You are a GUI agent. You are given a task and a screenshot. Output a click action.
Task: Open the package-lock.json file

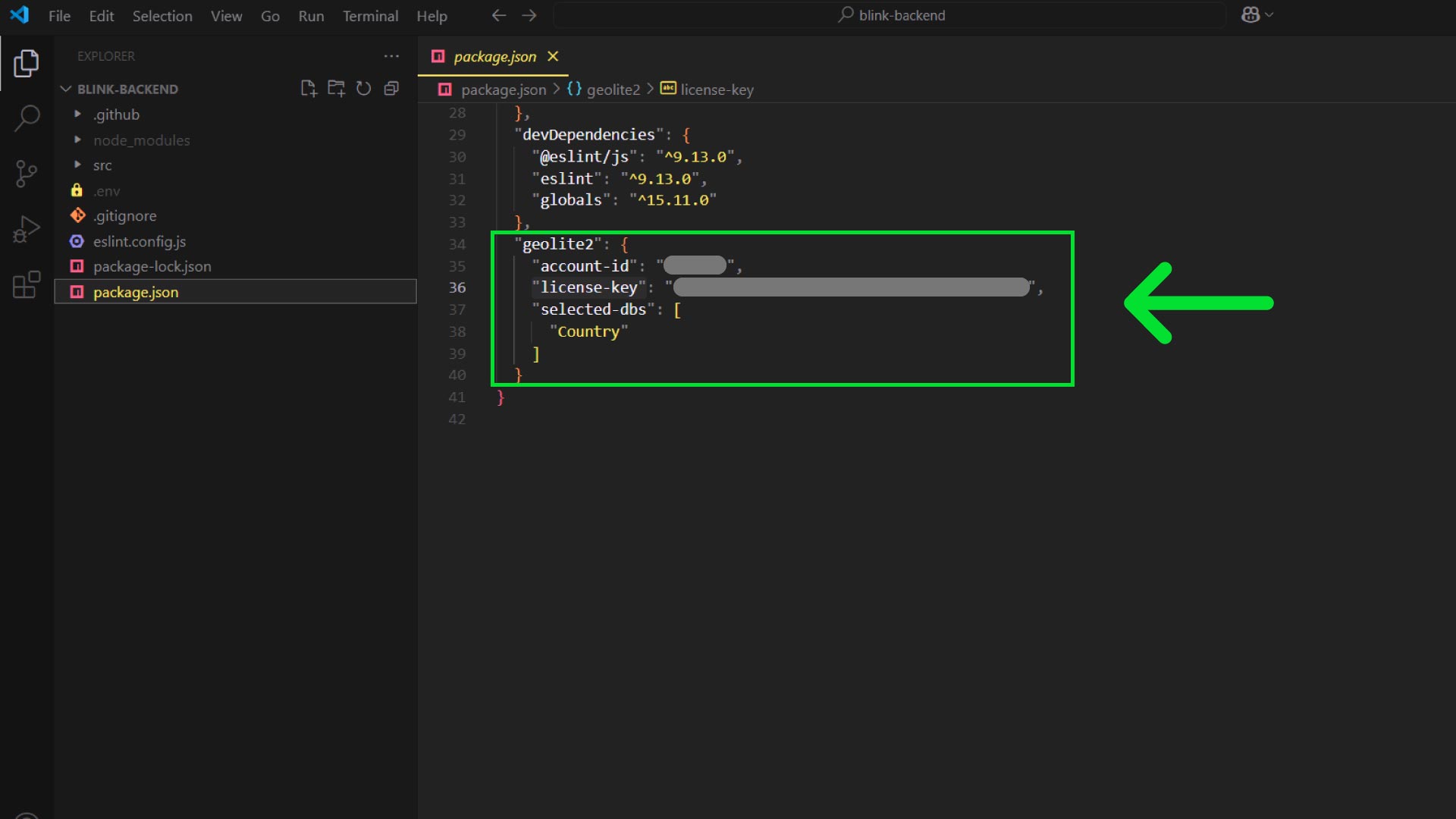(235, 266)
